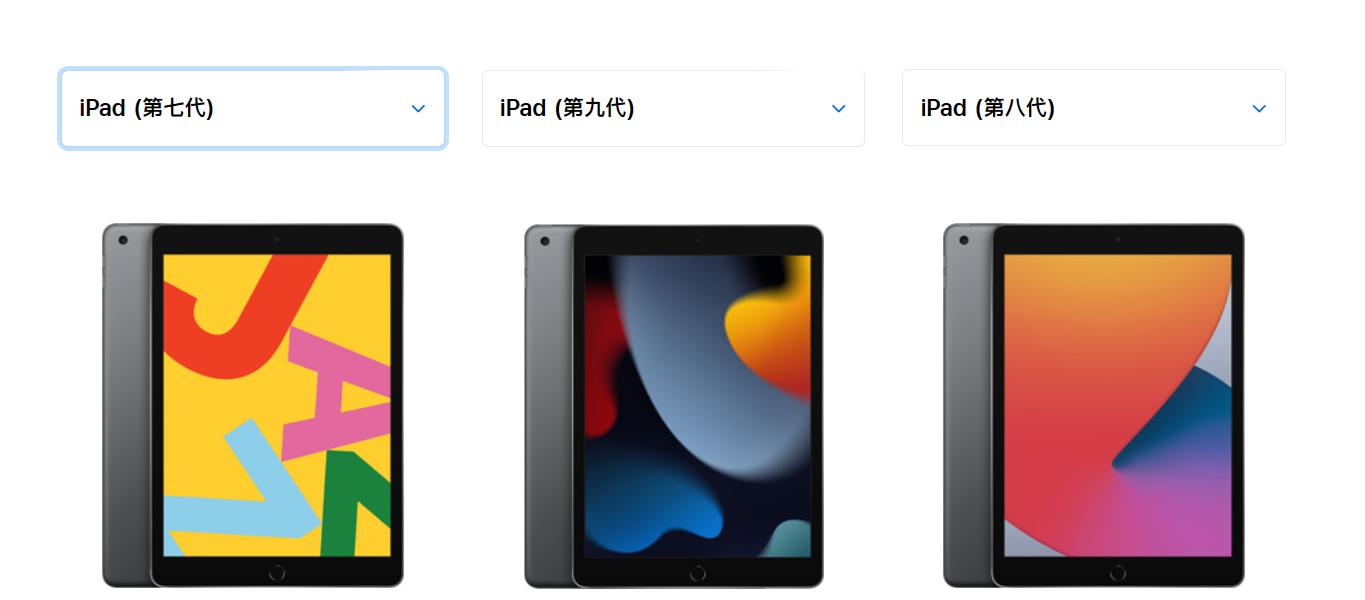The width and height of the screenshot is (1365, 600).
Task: Click chevron arrow beside iPad (第九代)
Action: (838, 108)
